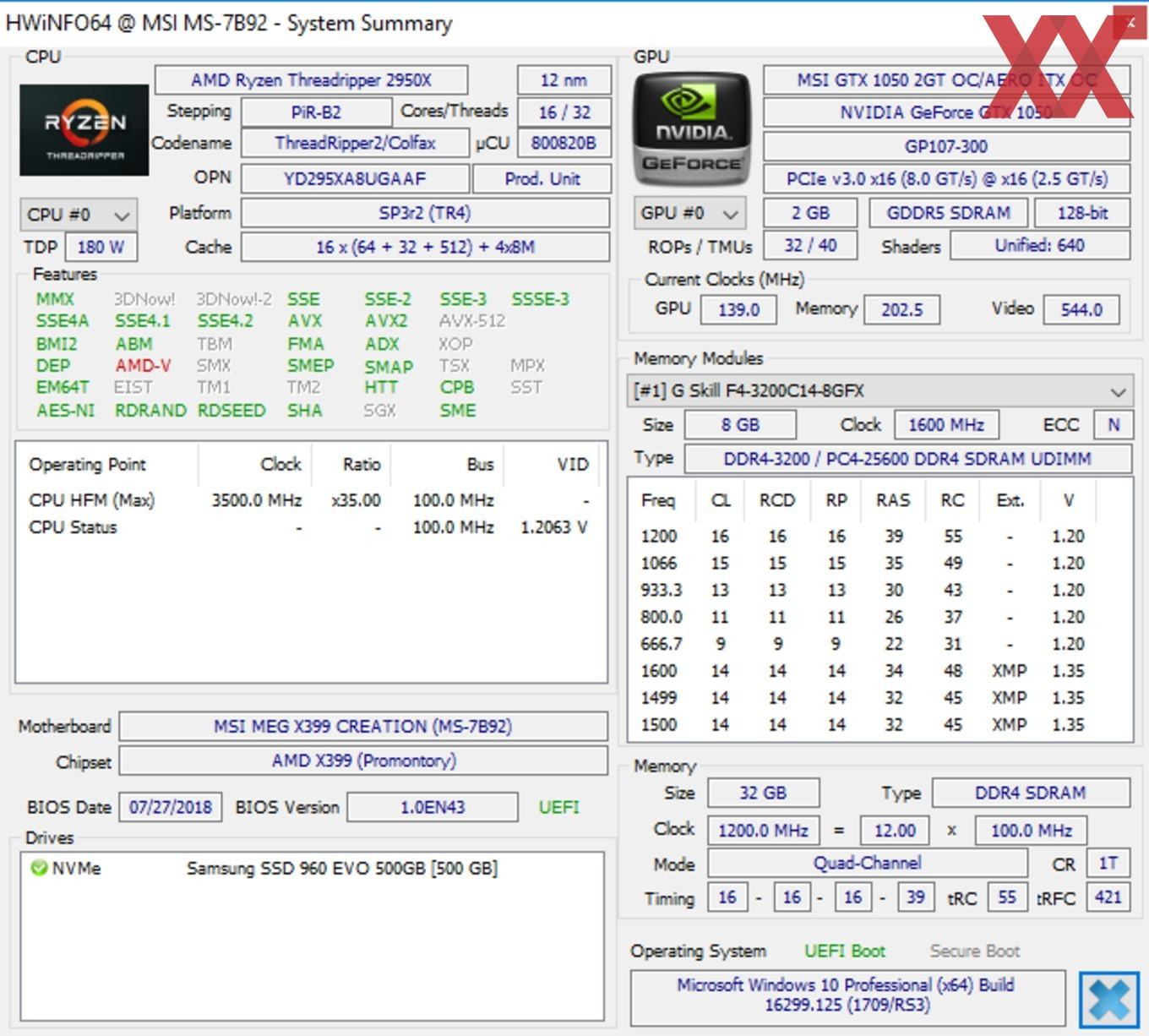
Task: Click the GP107-300 chip field
Action: pyautogui.click(x=946, y=146)
